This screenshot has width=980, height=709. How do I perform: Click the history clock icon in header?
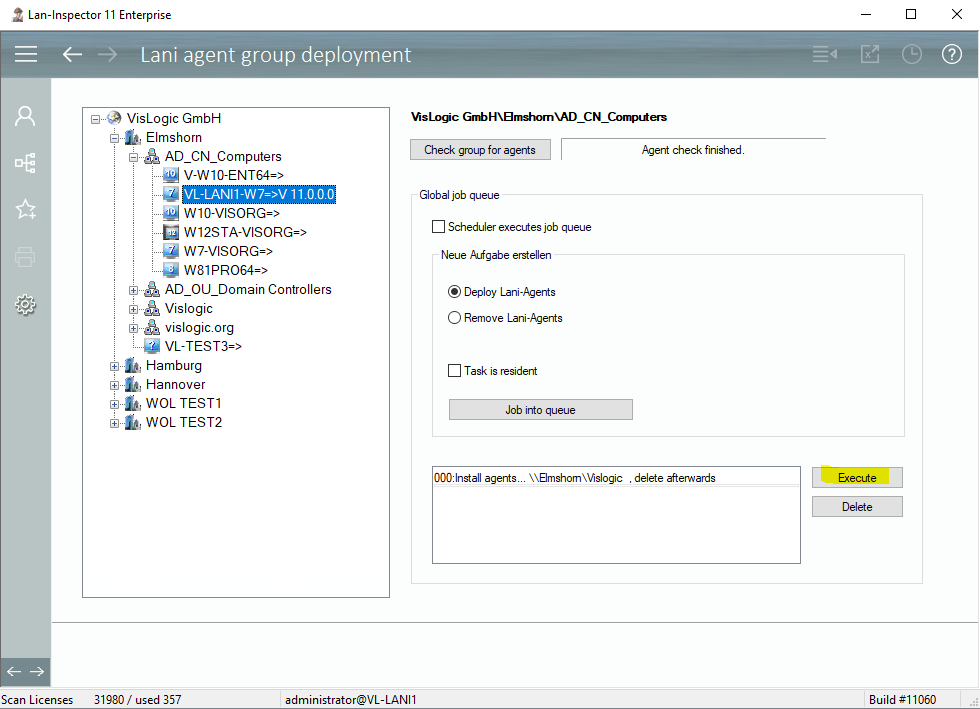[x=911, y=54]
